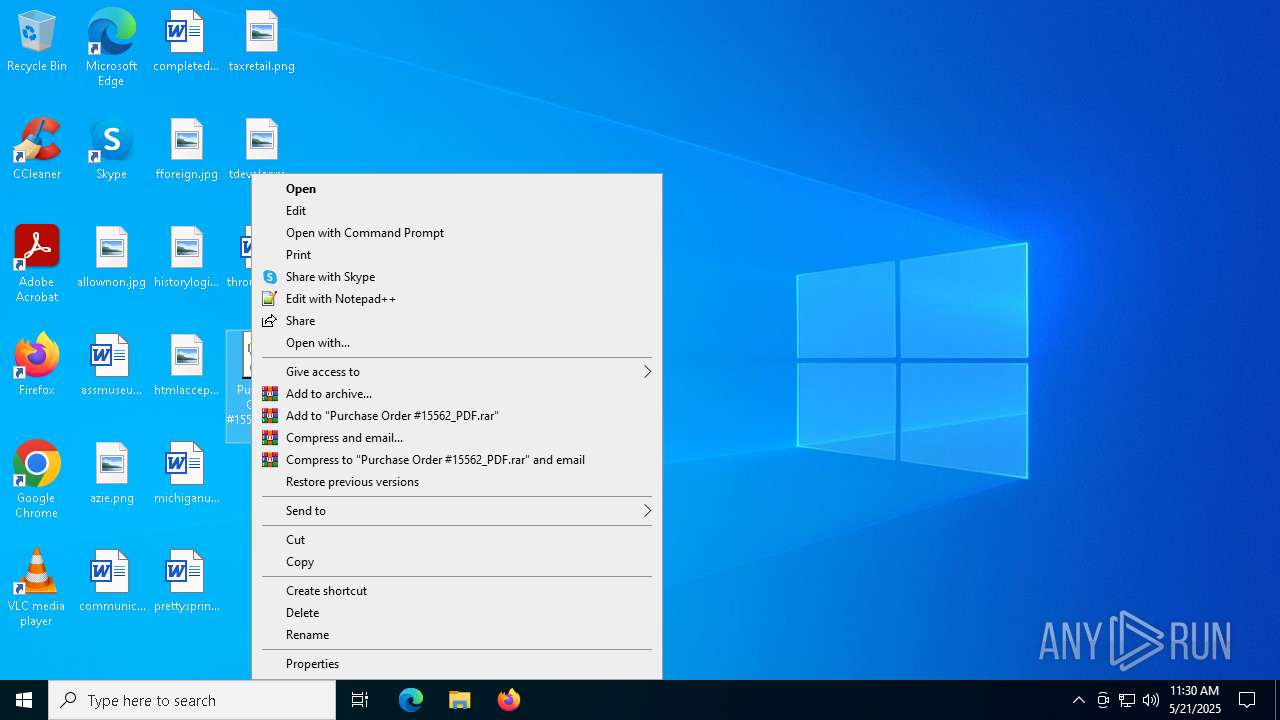The width and height of the screenshot is (1280, 720).
Task: Choose Rename in the context menu
Action: pyautogui.click(x=457, y=635)
